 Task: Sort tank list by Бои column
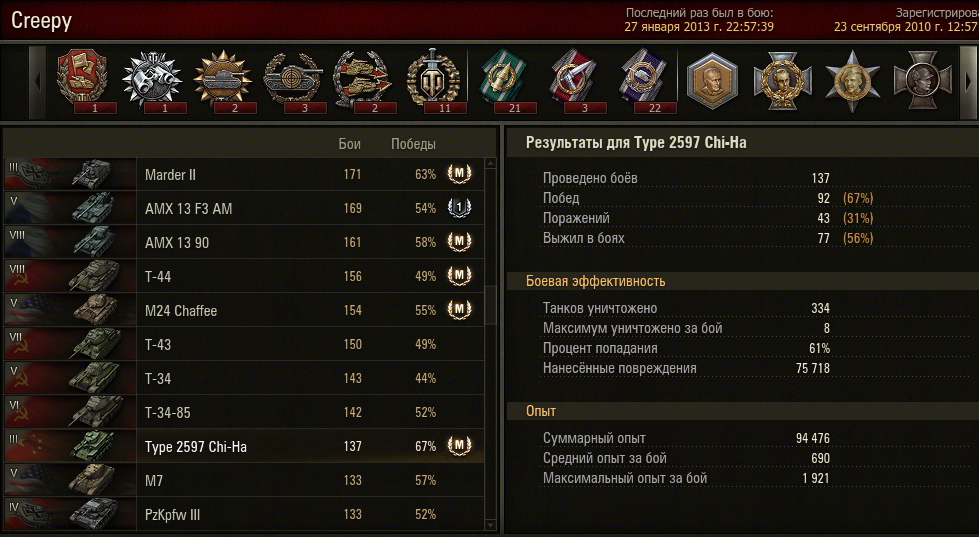(x=350, y=144)
